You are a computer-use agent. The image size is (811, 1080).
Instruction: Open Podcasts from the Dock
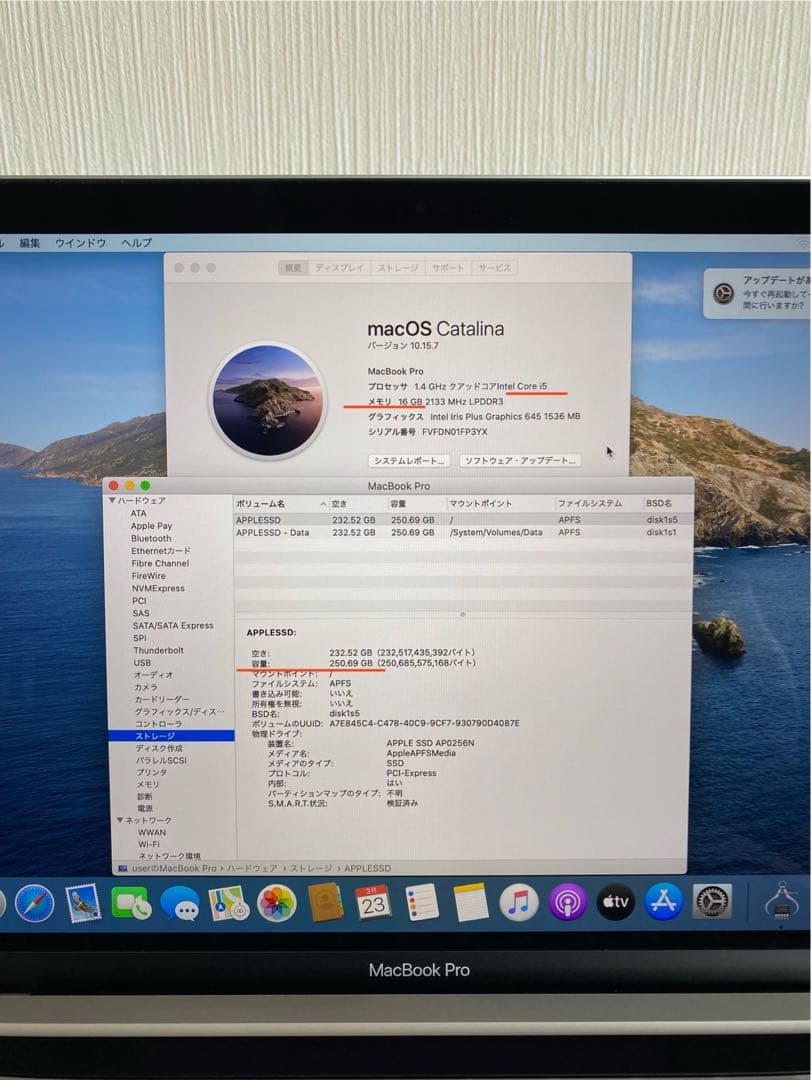[567, 902]
